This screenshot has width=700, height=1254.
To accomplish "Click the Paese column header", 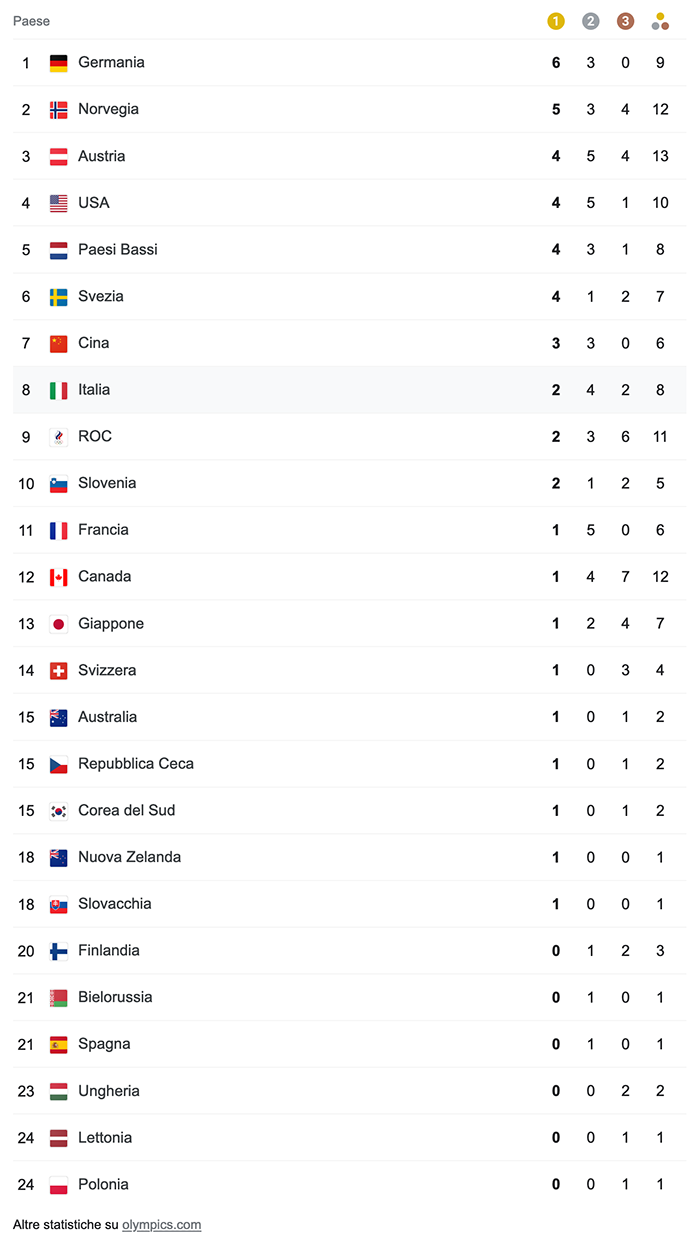I will [31, 21].
